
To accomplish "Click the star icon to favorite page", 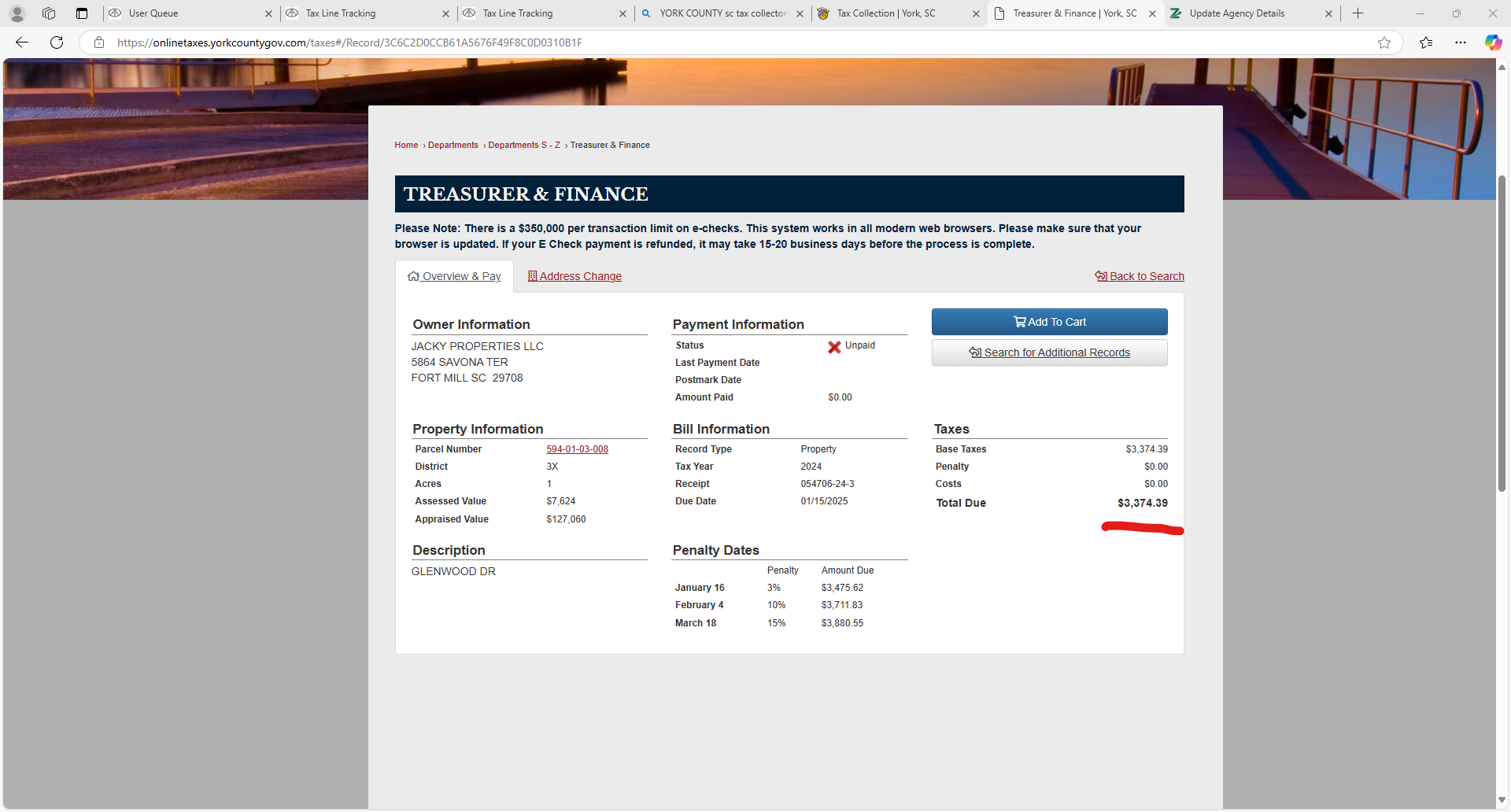I will [x=1384, y=42].
